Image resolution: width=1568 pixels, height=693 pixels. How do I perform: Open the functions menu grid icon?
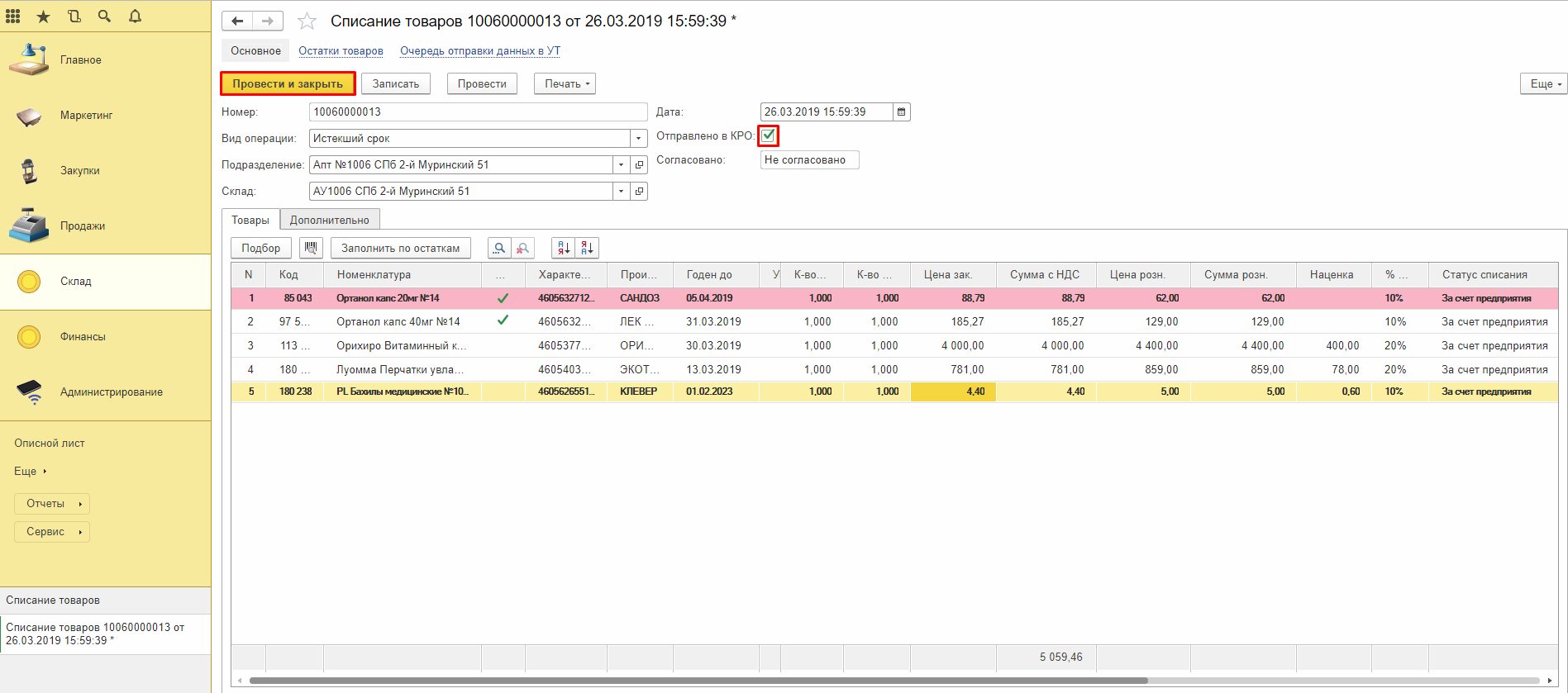[13, 17]
